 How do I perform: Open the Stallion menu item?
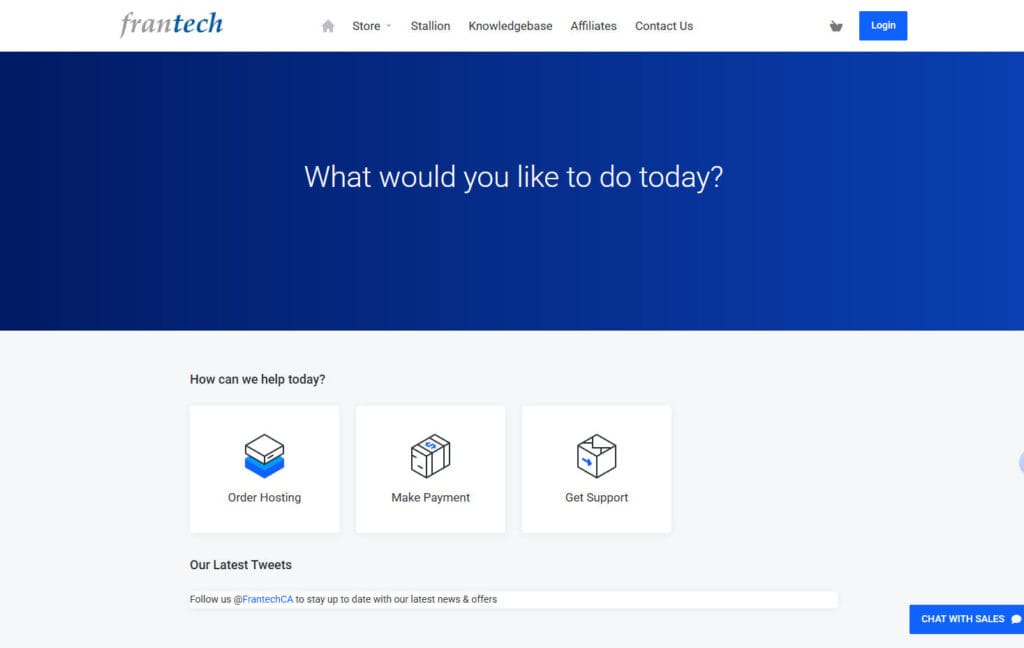pos(430,26)
